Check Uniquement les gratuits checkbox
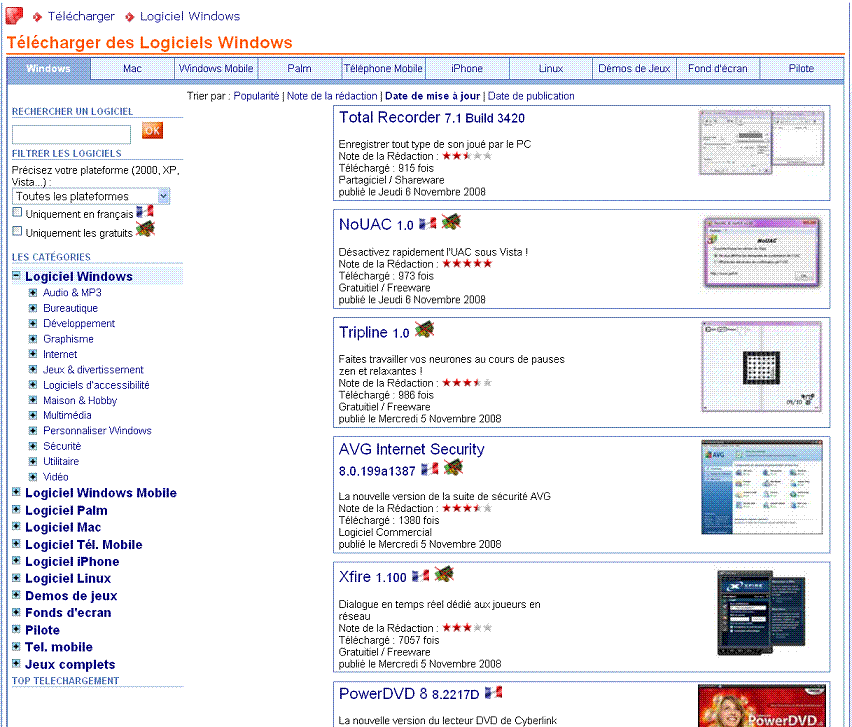852x727 pixels. pos(17,231)
